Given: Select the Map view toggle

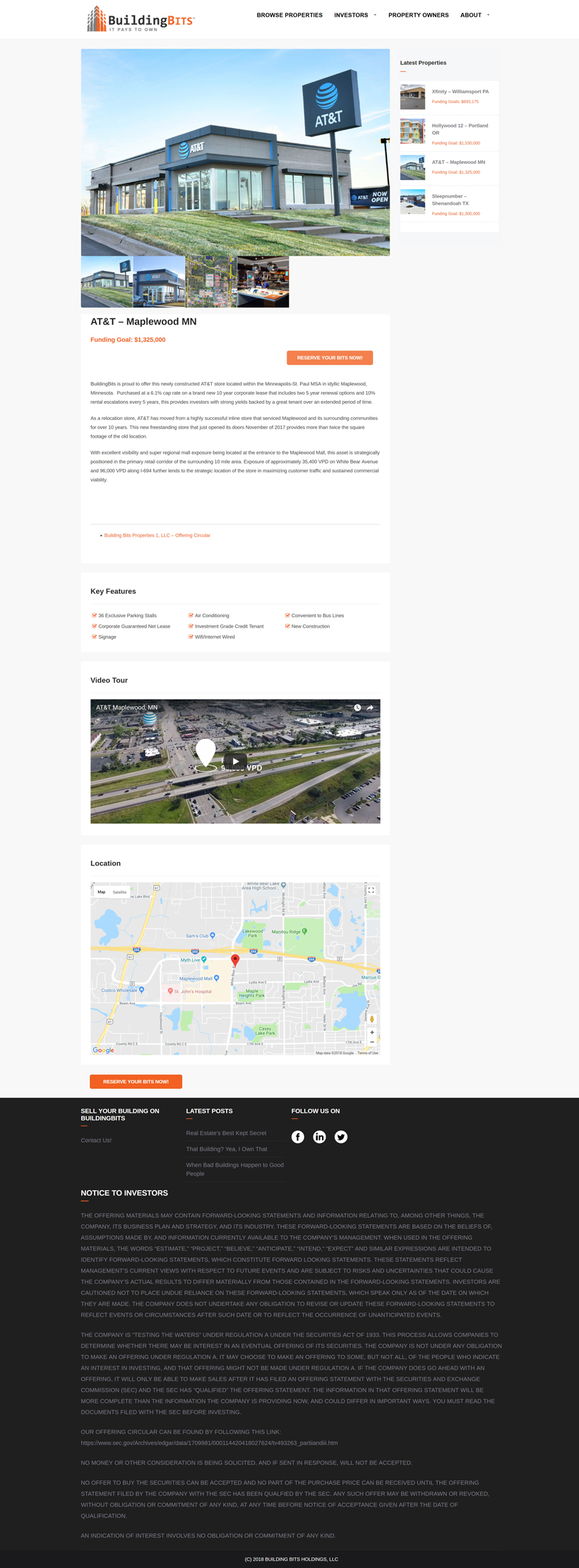Looking at the screenshot, I should click(x=102, y=892).
